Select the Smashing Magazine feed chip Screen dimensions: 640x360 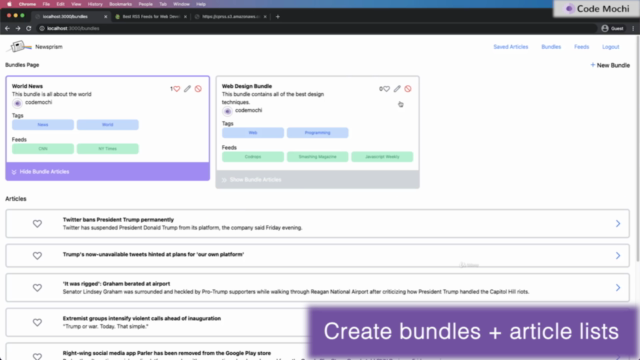[x=318, y=157]
